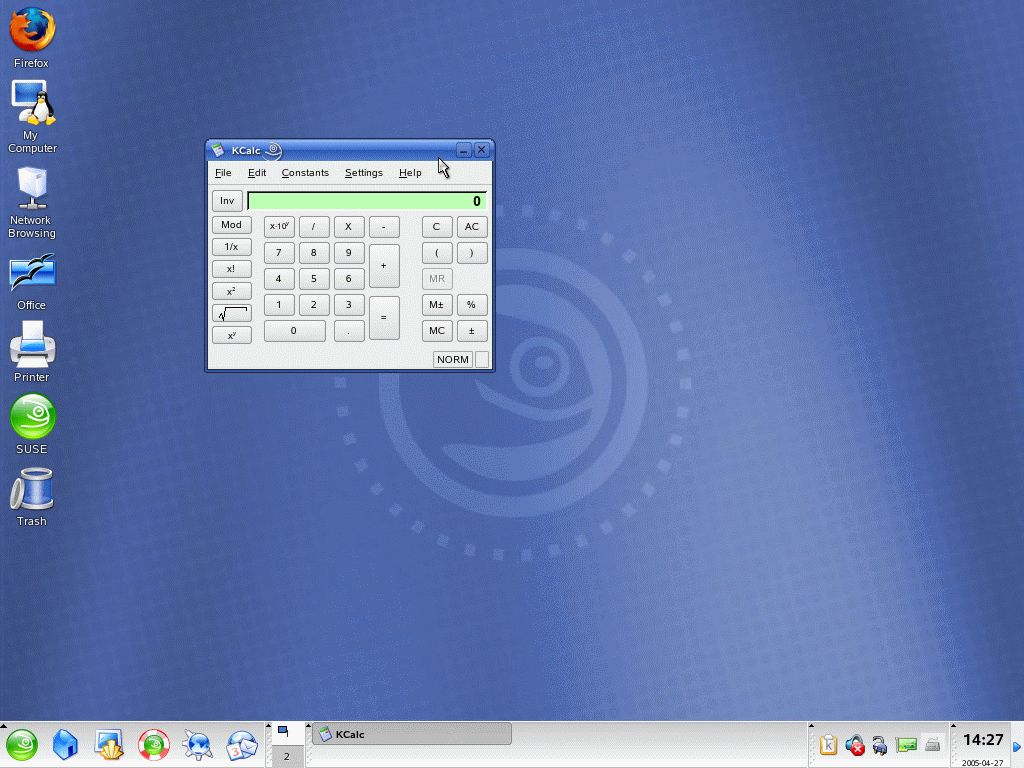Click the muted volume tray icon
This screenshot has height=768, width=1024.
click(855, 745)
